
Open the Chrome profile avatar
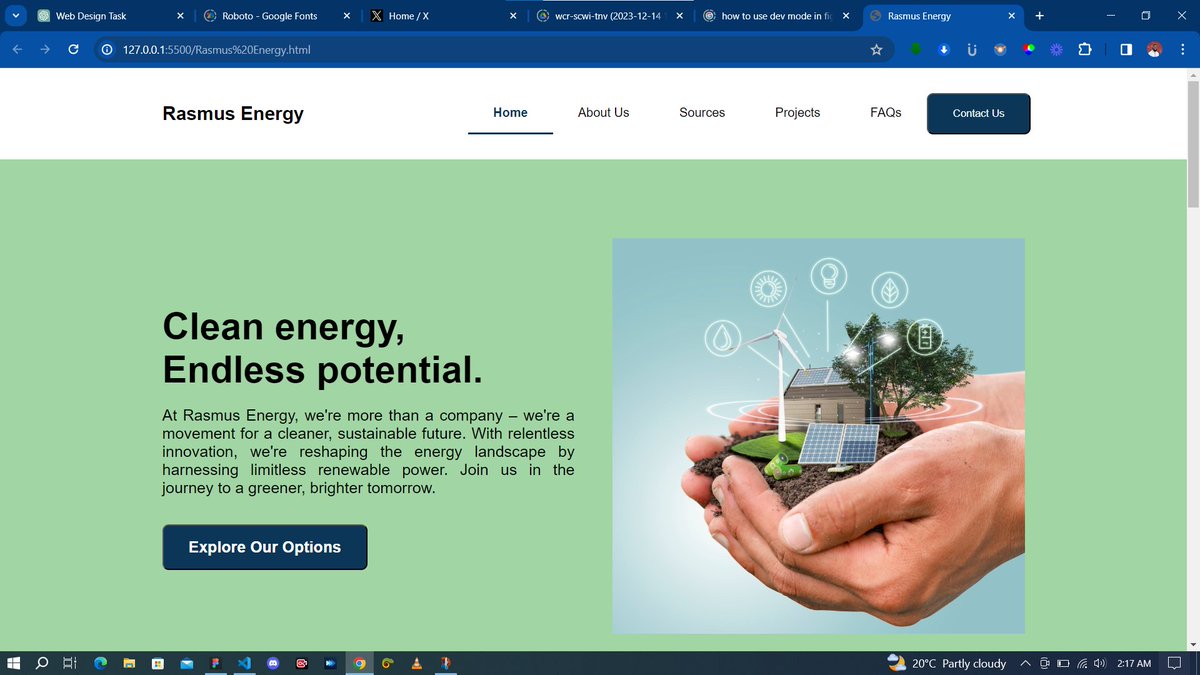[1154, 49]
